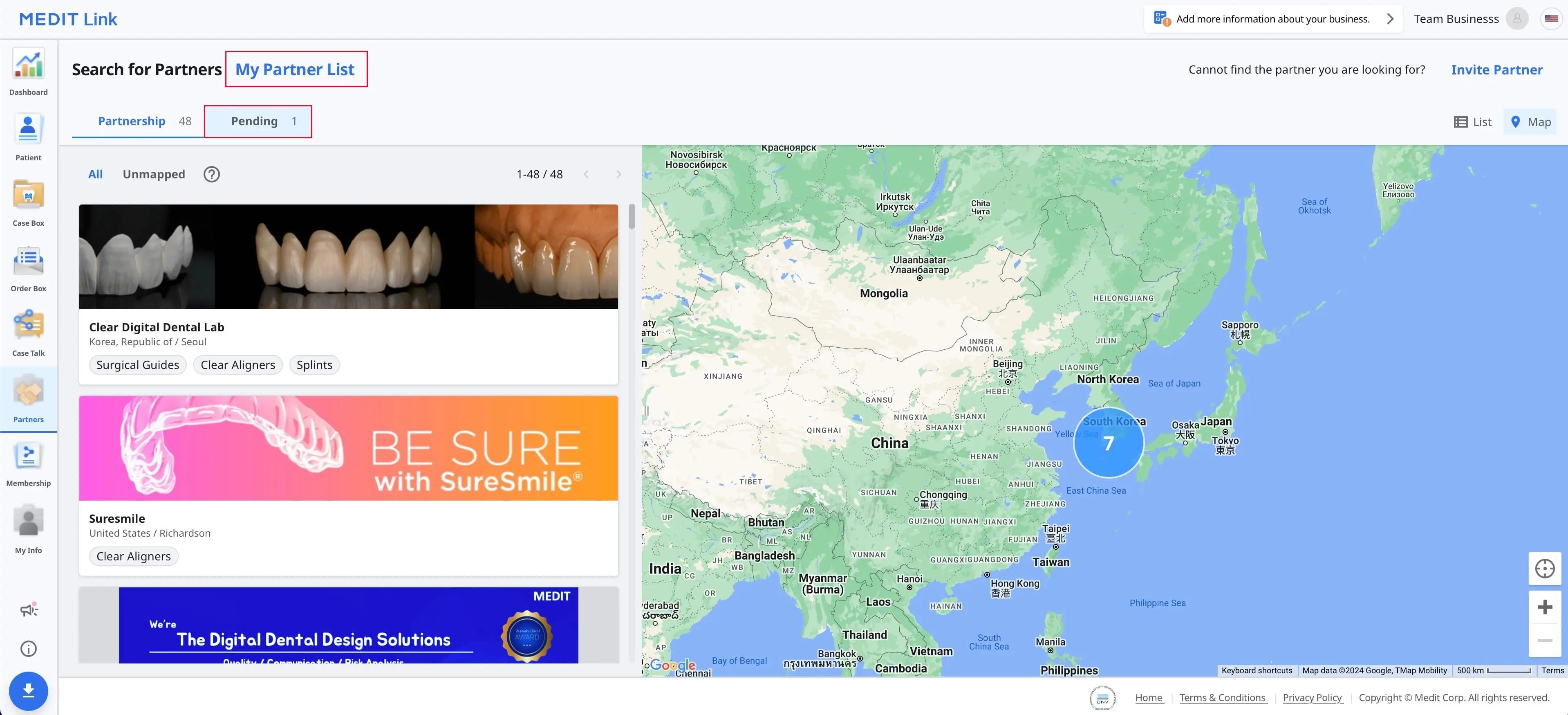The image size is (1568, 715).
Task: Open the Search for Partners tab
Action: pos(147,70)
